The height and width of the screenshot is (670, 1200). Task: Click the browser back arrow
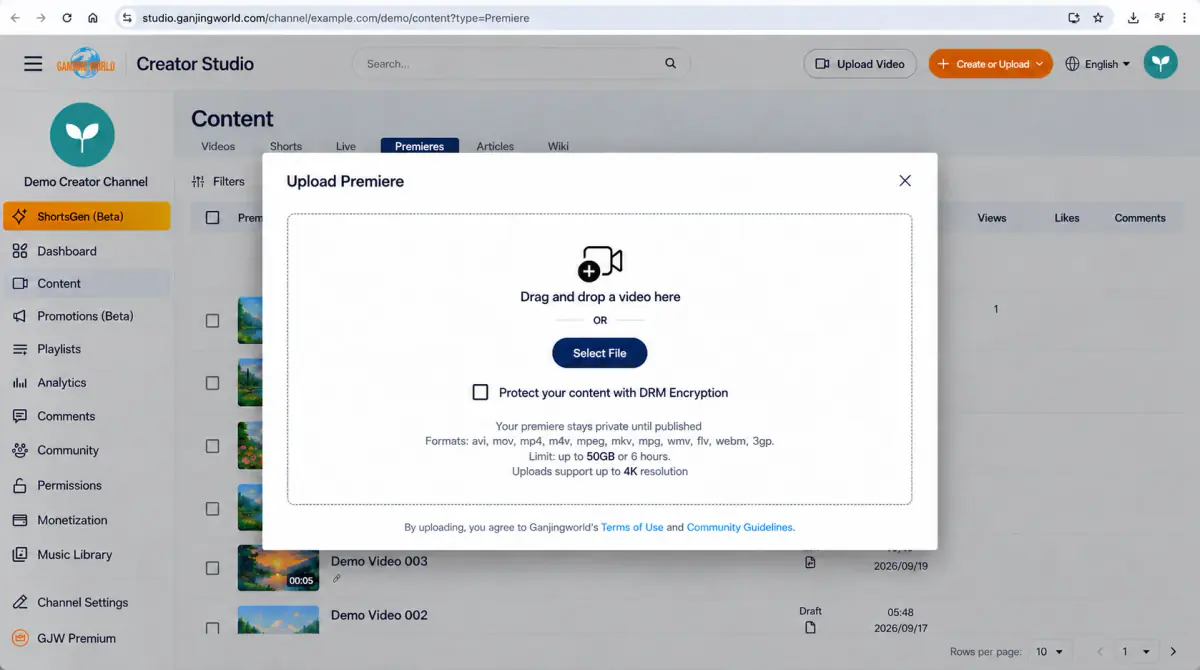pos(15,18)
